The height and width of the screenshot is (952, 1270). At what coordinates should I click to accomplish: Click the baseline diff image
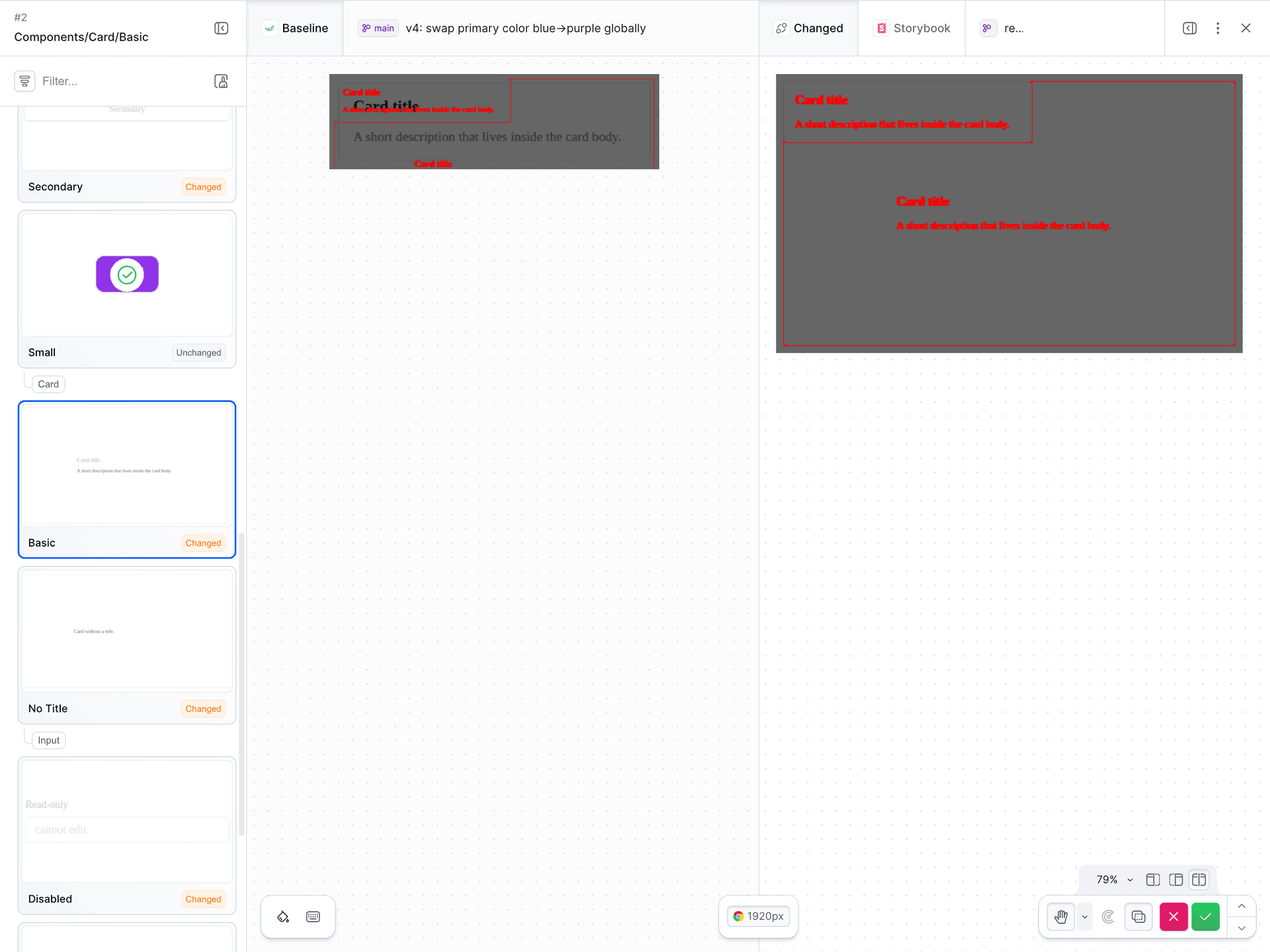[x=494, y=122]
